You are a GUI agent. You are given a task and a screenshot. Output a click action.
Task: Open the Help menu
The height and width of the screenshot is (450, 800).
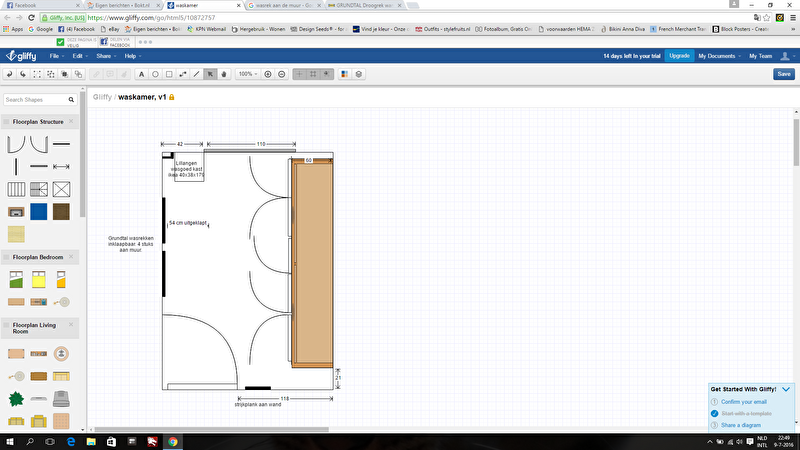[x=132, y=56]
